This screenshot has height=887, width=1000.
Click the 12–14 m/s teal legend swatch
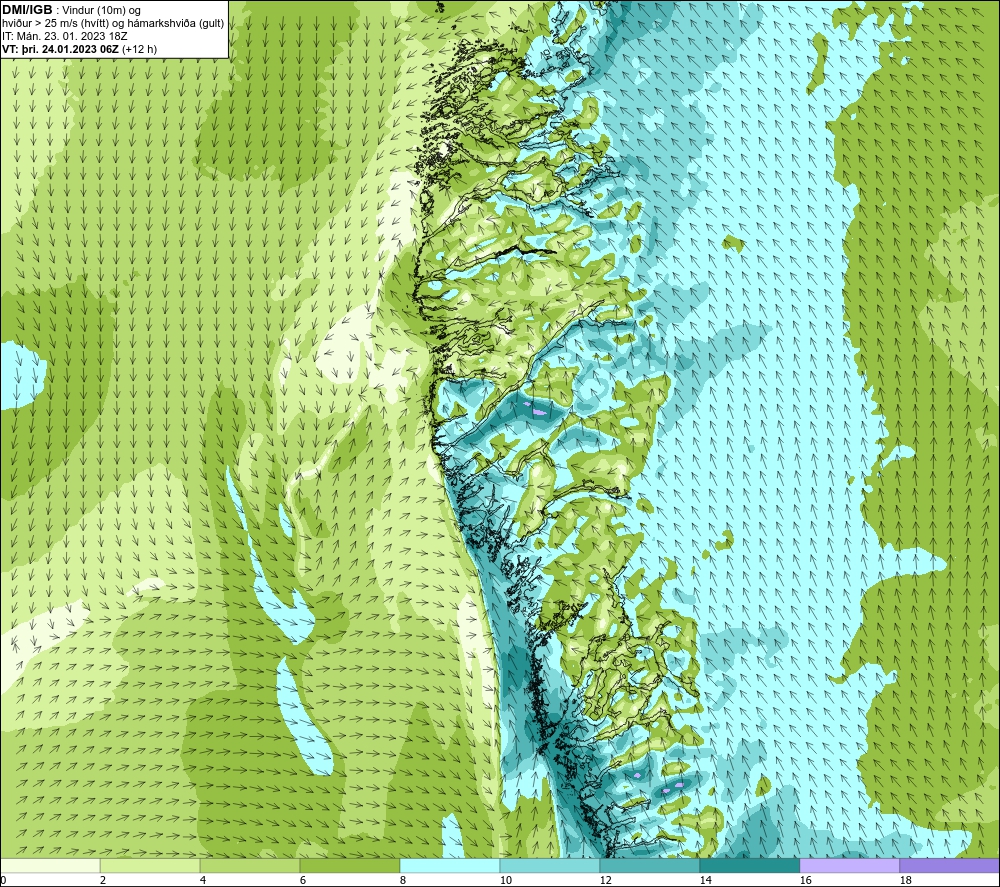[x=649, y=866]
